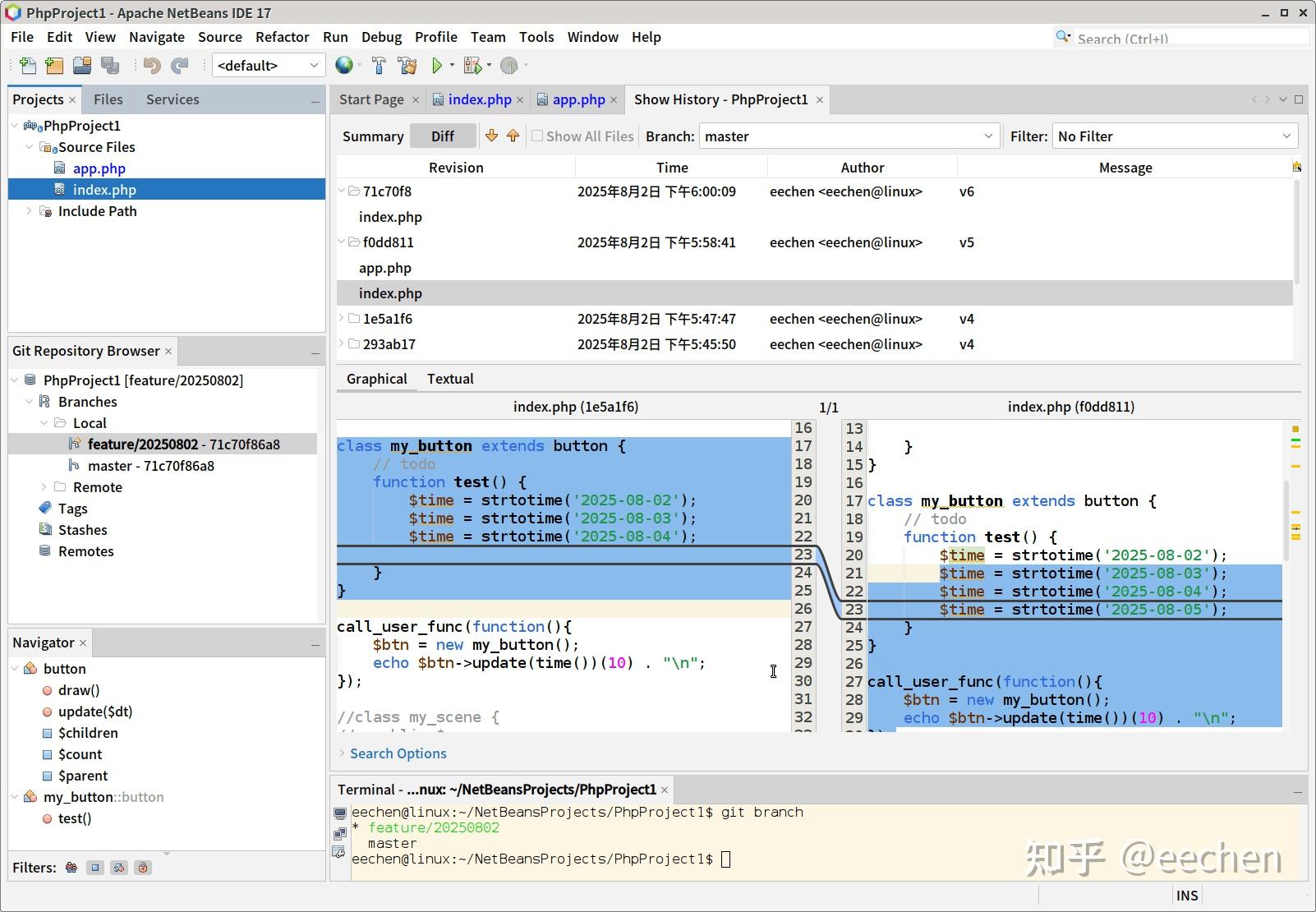This screenshot has width=1316, height=912.
Task: Open the No Filter dropdown
Action: click(1175, 136)
